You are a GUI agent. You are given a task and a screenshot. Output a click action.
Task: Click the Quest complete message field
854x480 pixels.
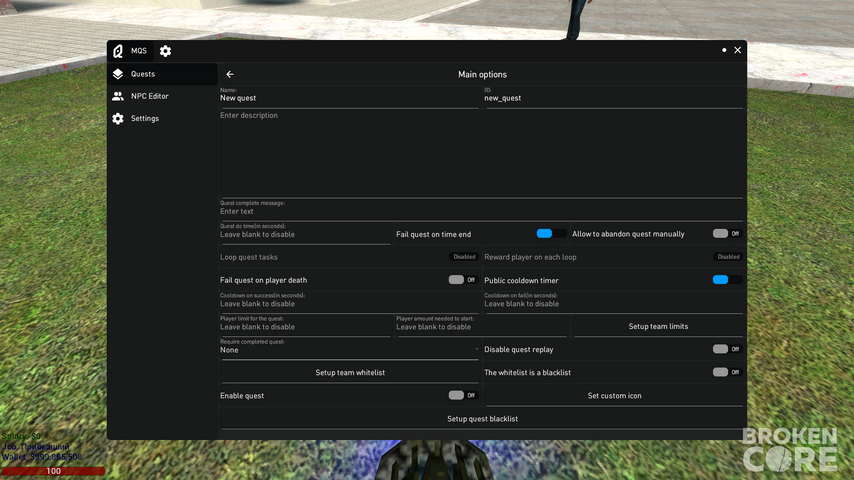coord(481,210)
